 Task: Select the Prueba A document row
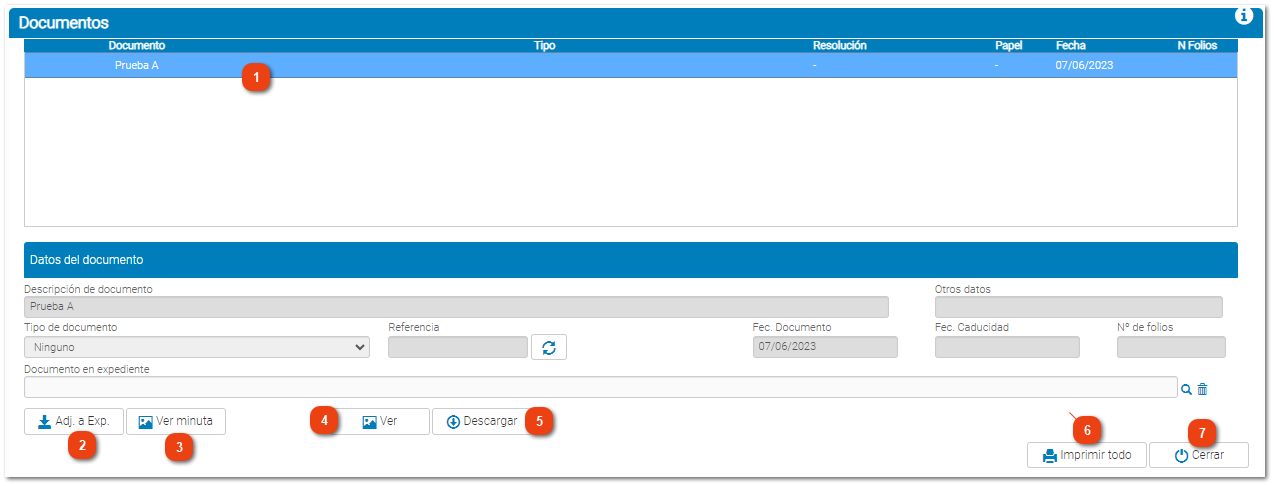pos(631,65)
